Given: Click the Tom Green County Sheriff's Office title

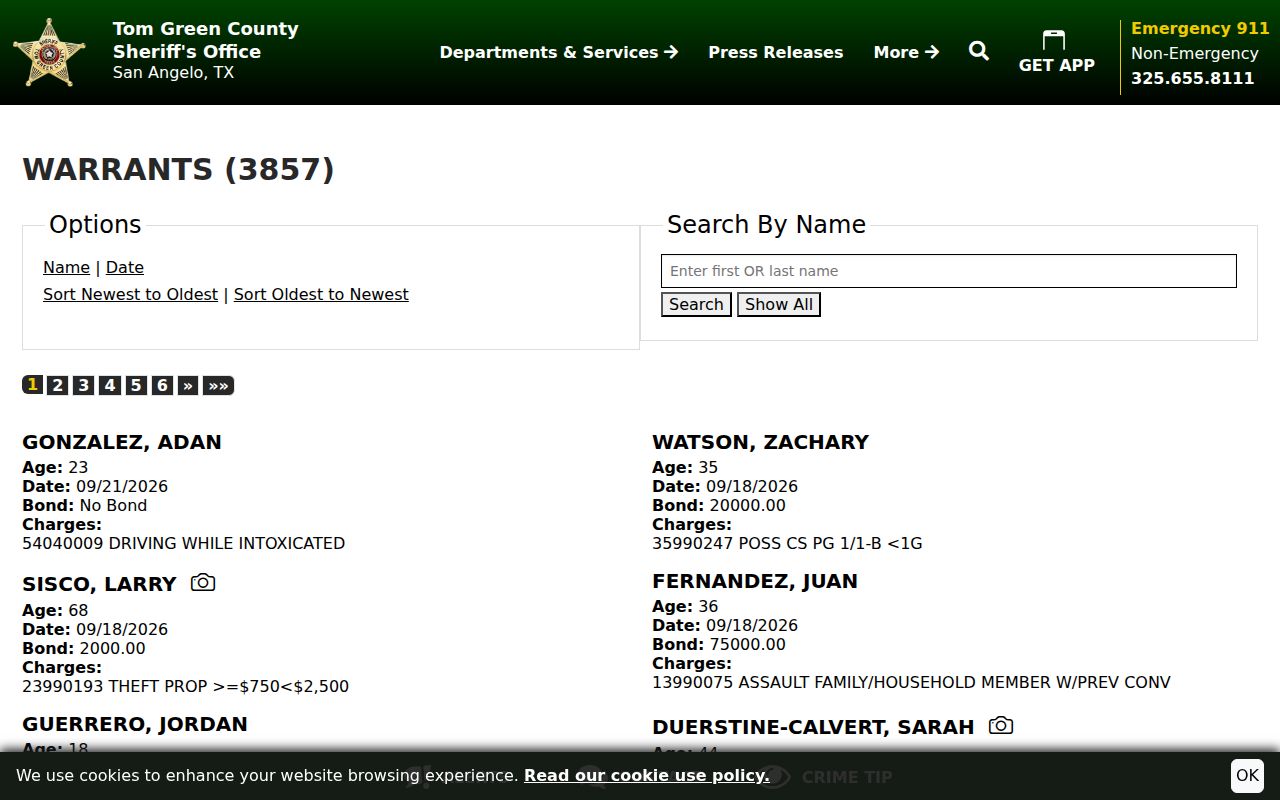Looking at the screenshot, I should pos(205,40).
